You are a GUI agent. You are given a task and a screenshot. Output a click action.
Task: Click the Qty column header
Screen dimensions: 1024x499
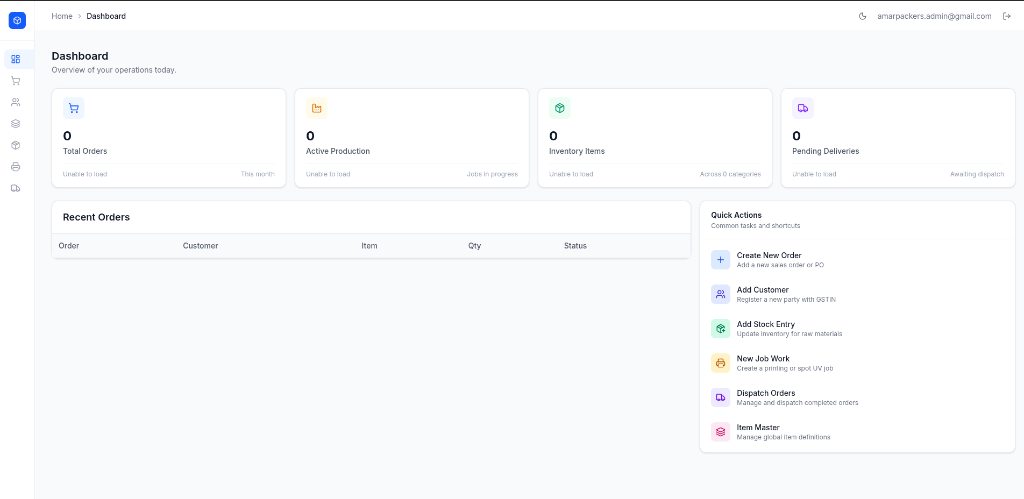[474, 246]
